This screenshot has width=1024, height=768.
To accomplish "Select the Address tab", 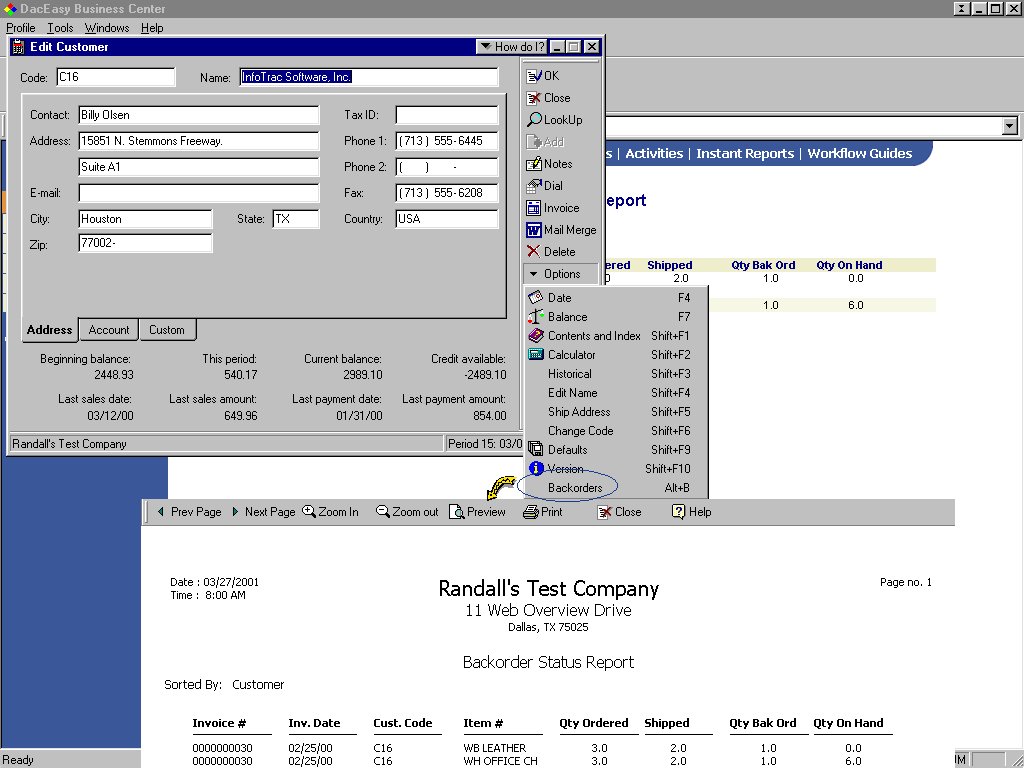I will click(50, 330).
